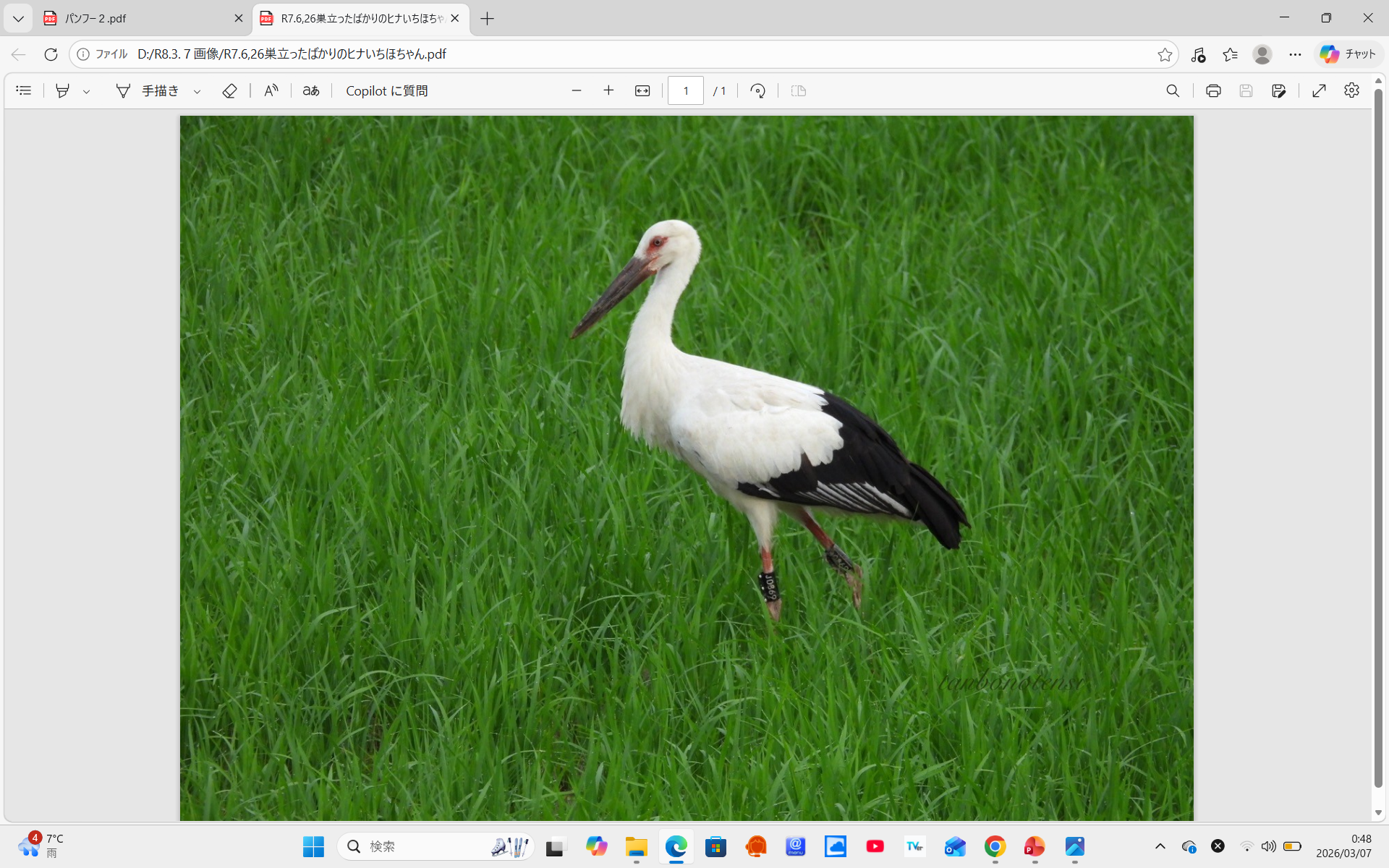The image size is (1389, 868).
Task: Open the page view layout button
Action: click(799, 90)
